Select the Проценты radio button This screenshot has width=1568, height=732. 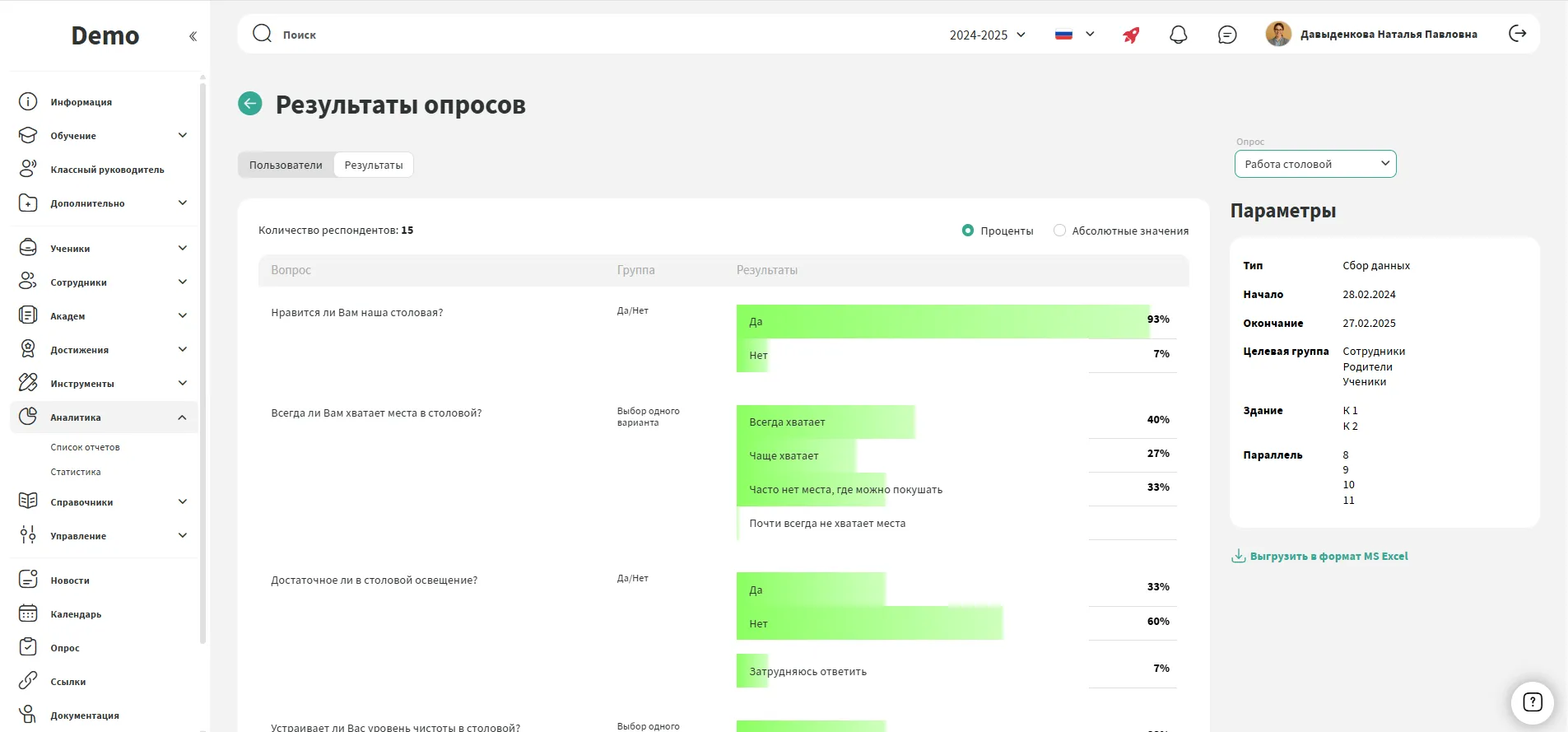coord(968,231)
